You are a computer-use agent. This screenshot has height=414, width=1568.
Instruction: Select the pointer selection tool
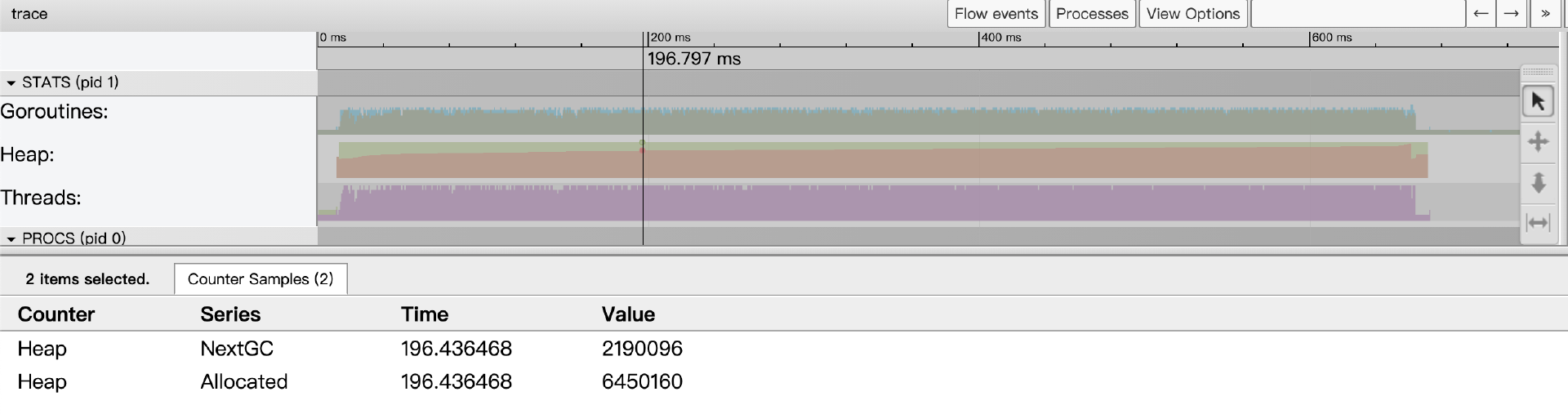[1538, 102]
